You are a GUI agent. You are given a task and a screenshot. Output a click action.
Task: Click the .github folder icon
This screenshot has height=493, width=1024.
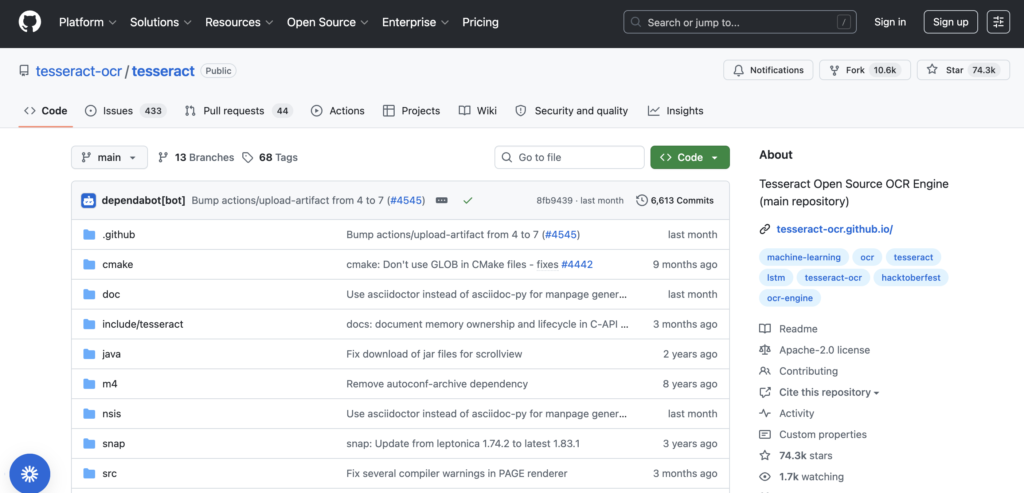tap(89, 234)
